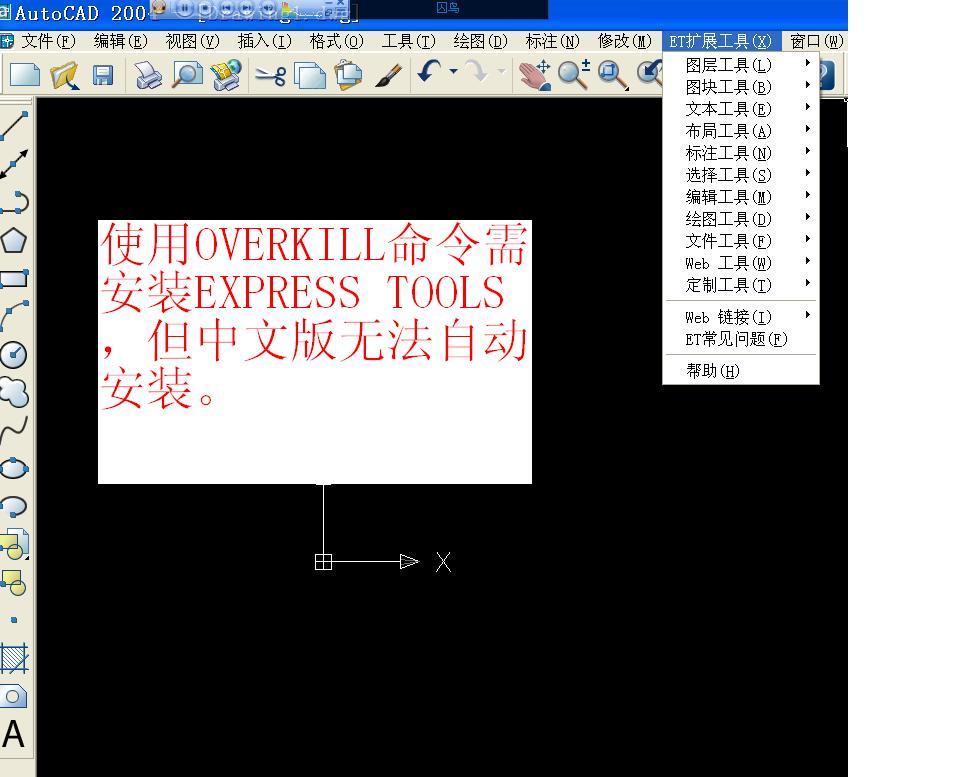Screen dimensions: 960x777
Task: Expand 文件工具(F) submenu
Action: pyautogui.click(x=741, y=241)
